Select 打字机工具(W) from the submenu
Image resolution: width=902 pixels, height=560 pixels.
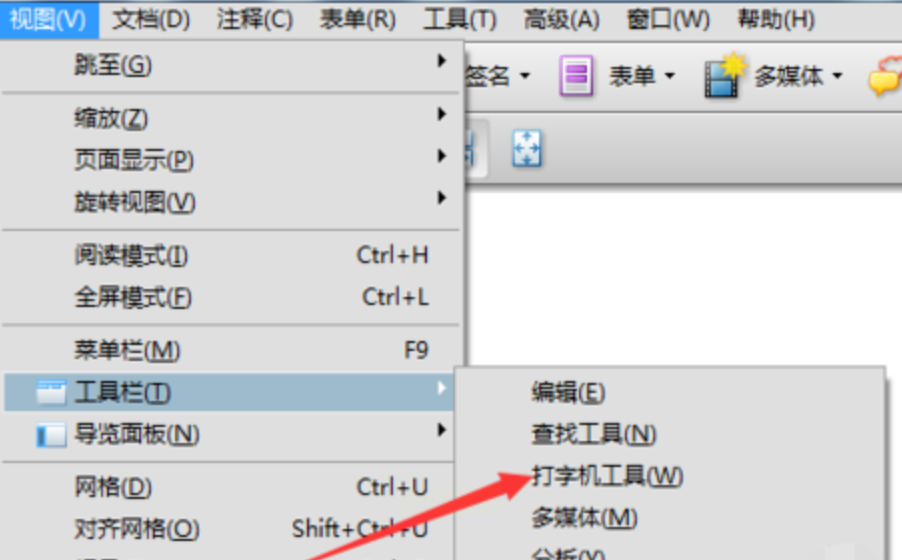click(607, 476)
